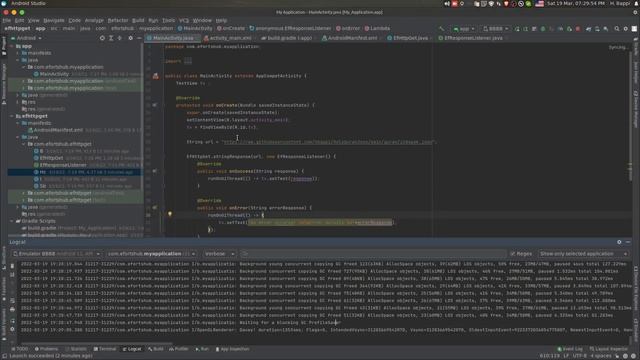Open Logcat panel settings gear
Viewport: 640px width, 360px height.
tap(619, 242)
